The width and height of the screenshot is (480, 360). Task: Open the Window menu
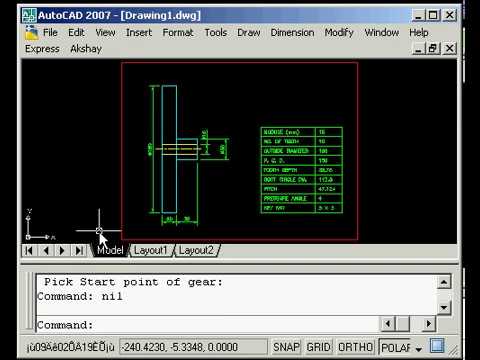point(382,33)
